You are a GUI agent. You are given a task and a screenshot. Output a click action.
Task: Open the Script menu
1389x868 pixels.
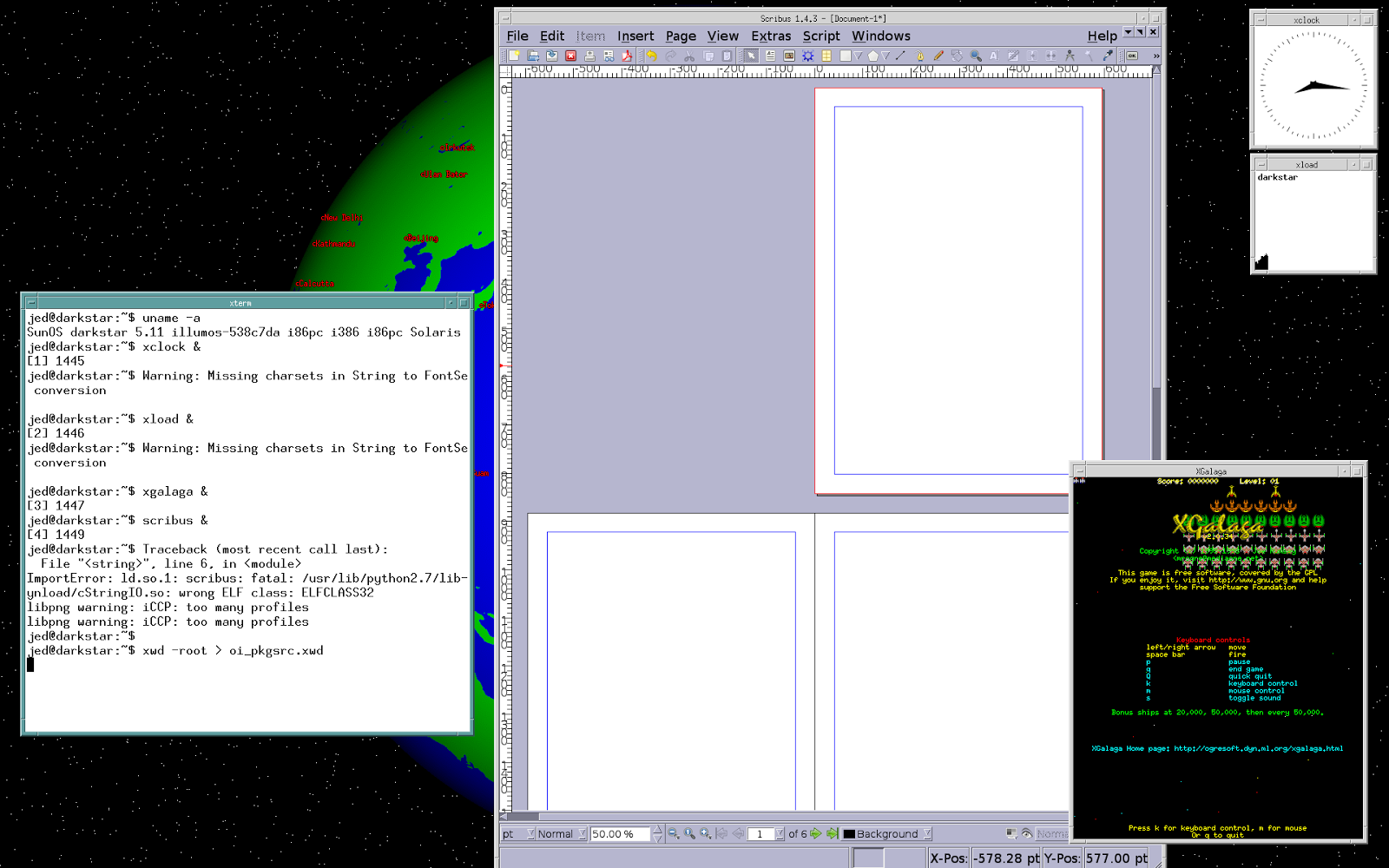click(821, 36)
